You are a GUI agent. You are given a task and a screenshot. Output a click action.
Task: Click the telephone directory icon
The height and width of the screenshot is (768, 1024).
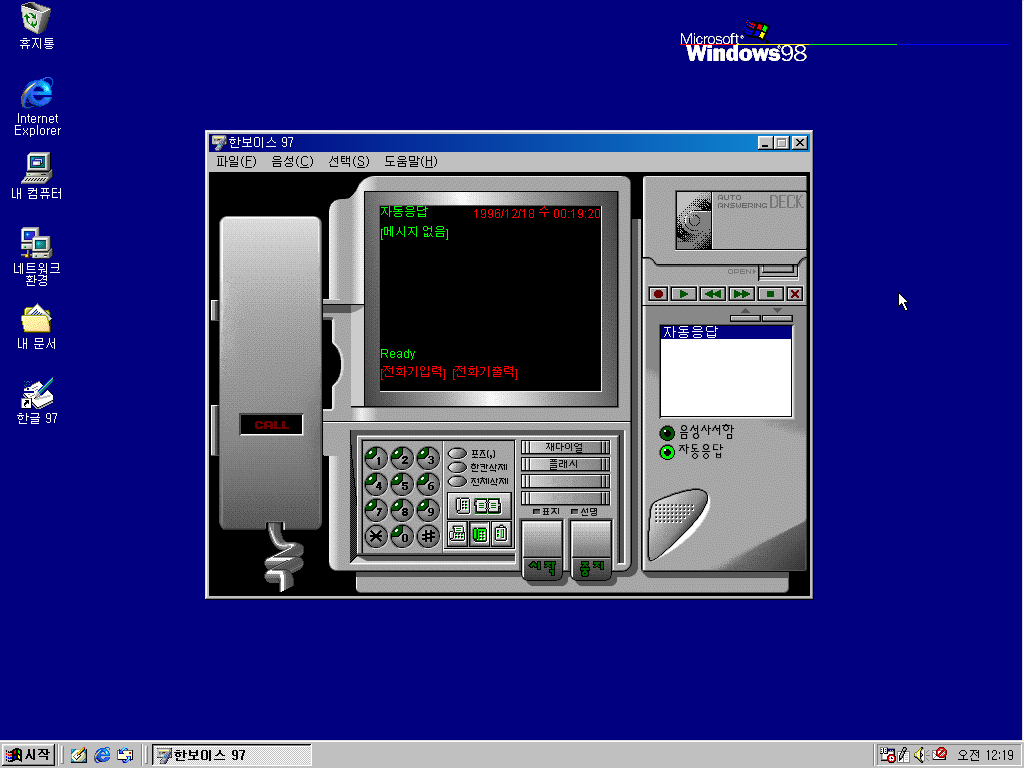coord(462,505)
